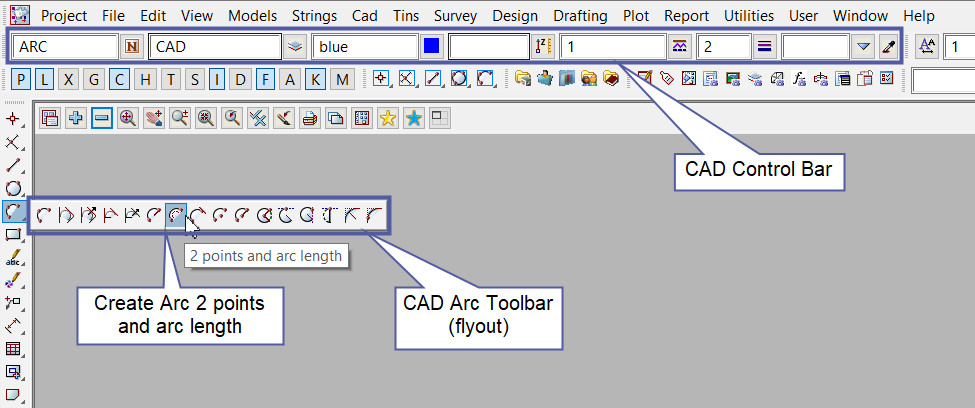Enable the G snap button

pyautogui.click(x=94, y=80)
